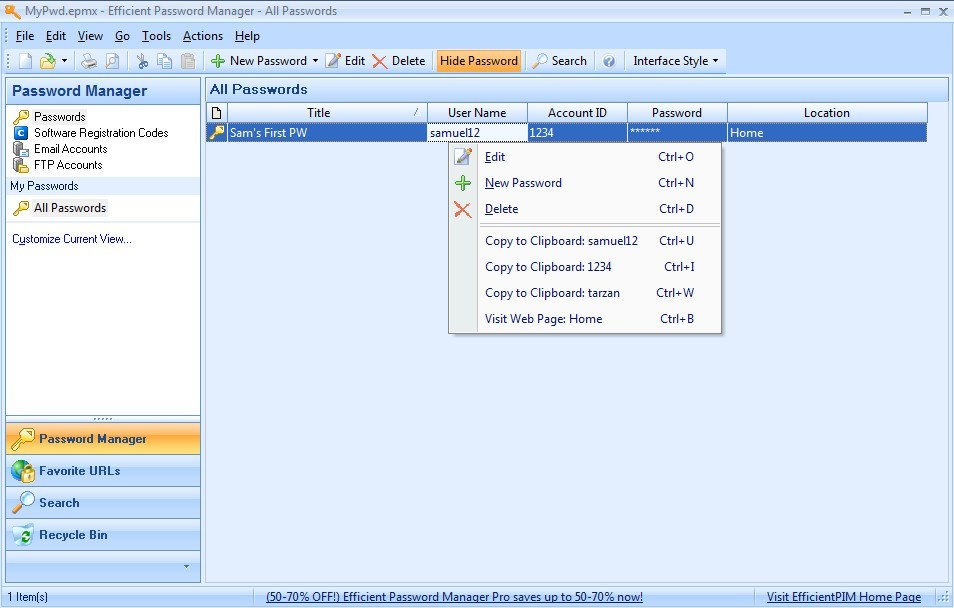Image resolution: width=954 pixels, height=608 pixels.
Task: Click the Copy icon in toolbar
Action: (164, 61)
